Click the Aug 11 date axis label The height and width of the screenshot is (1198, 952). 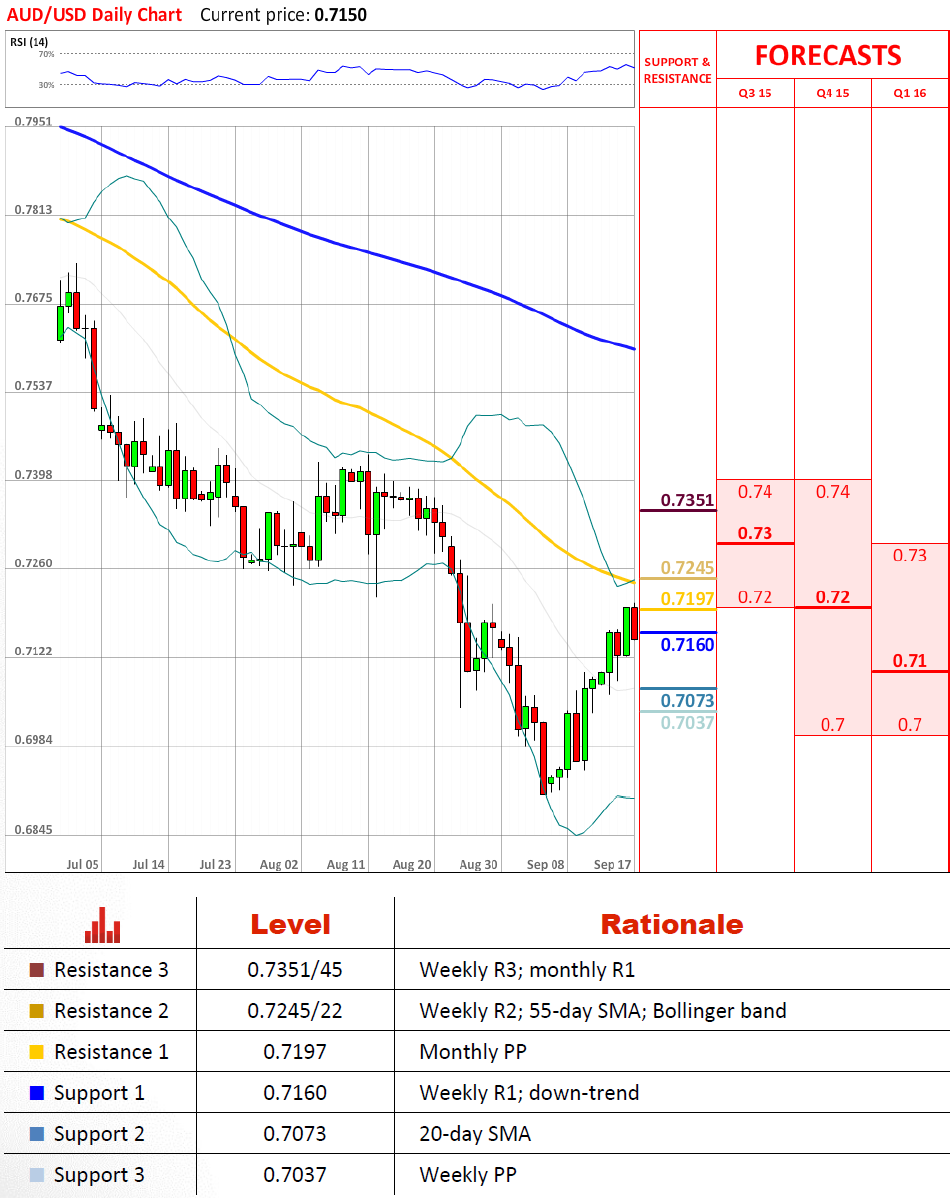pos(346,864)
